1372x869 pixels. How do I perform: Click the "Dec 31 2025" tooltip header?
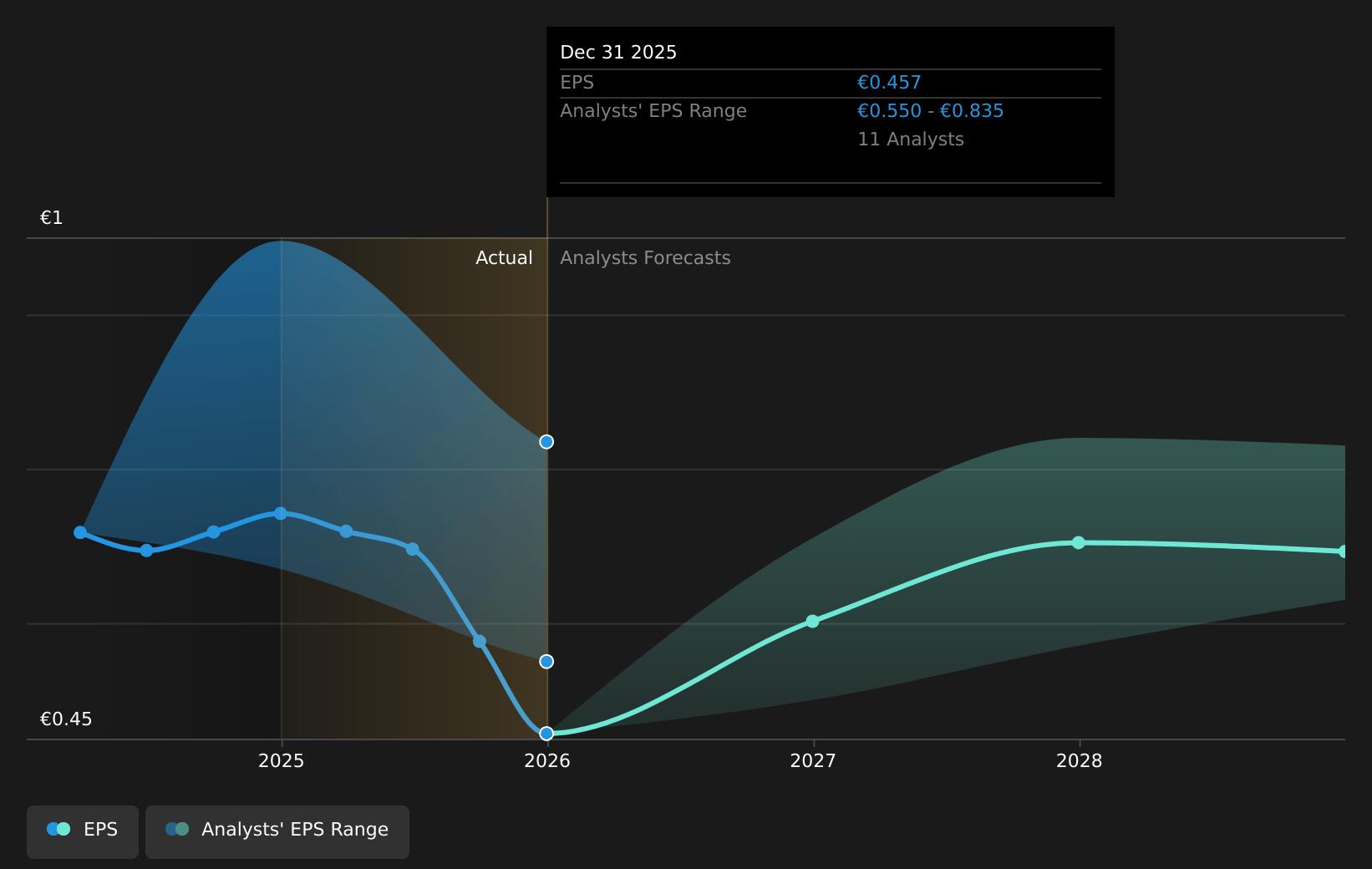pyautogui.click(x=618, y=53)
